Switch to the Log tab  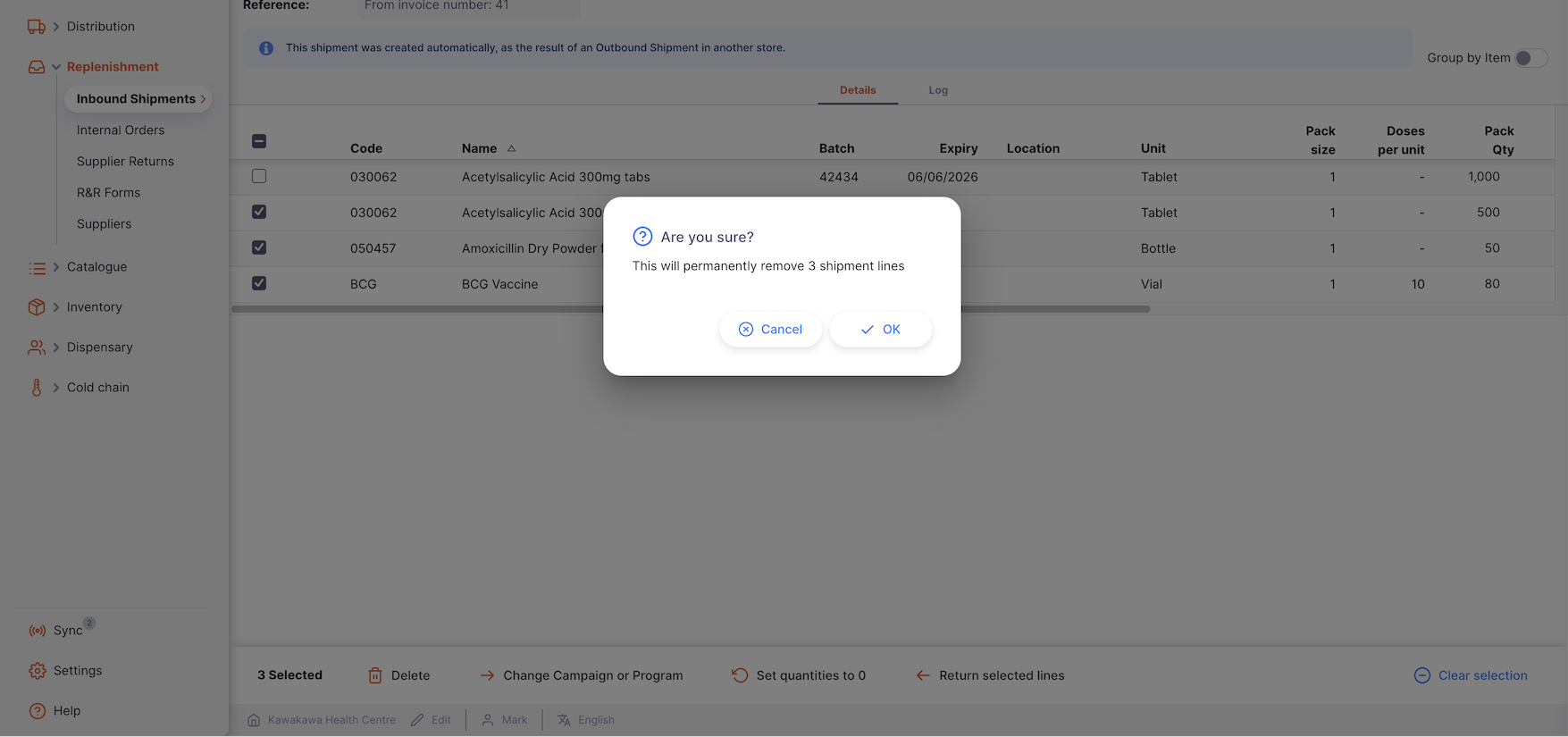(x=937, y=90)
